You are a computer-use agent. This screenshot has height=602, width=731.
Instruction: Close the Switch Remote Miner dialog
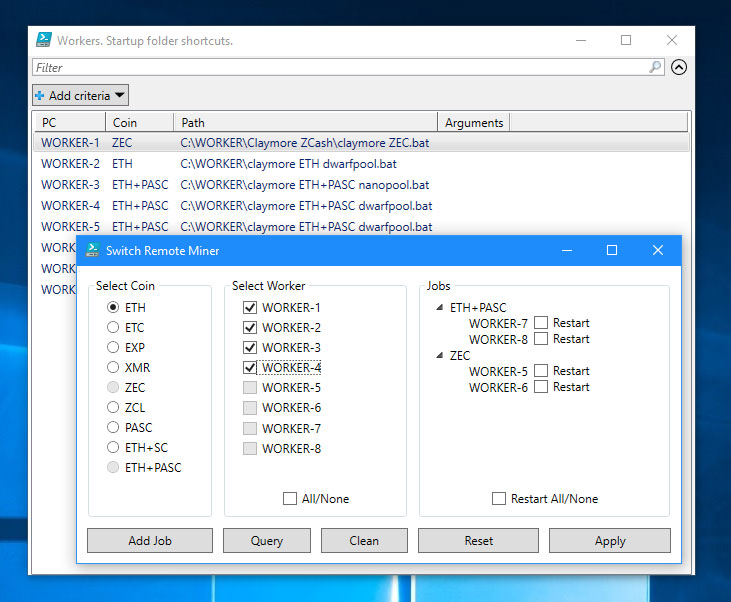657,250
